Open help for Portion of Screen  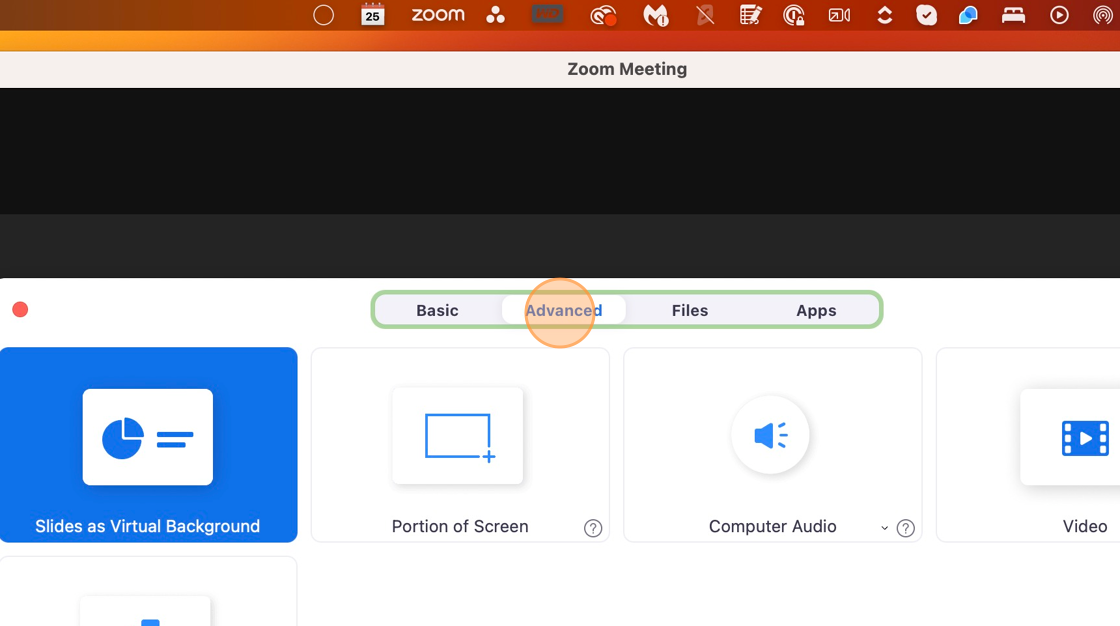point(593,528)
